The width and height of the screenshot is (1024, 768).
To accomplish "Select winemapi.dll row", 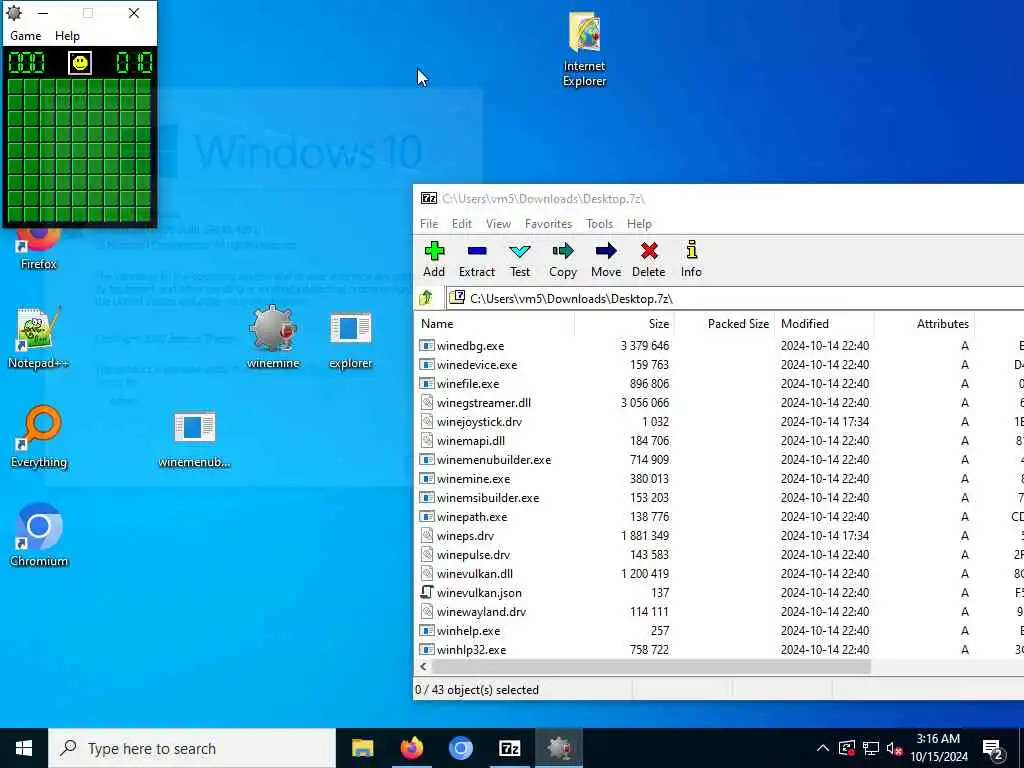I will (x=718, y=441).
